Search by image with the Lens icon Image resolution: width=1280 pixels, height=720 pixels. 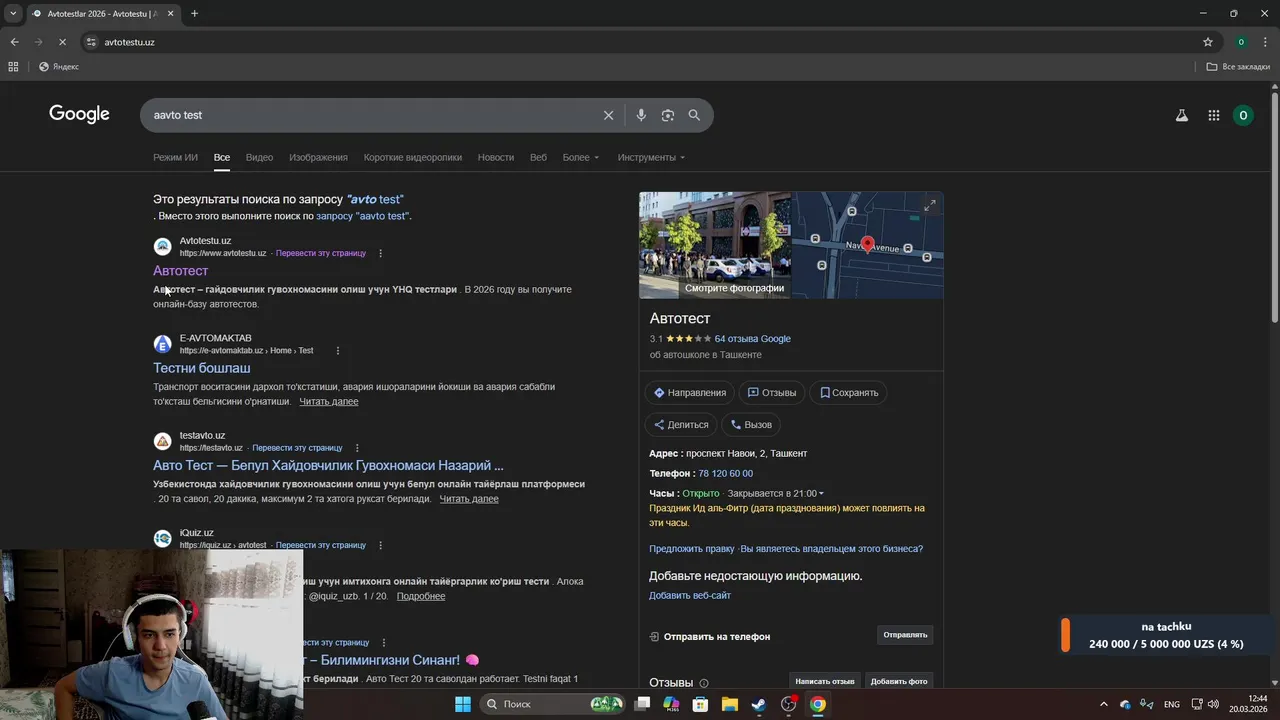click(668, 115)
